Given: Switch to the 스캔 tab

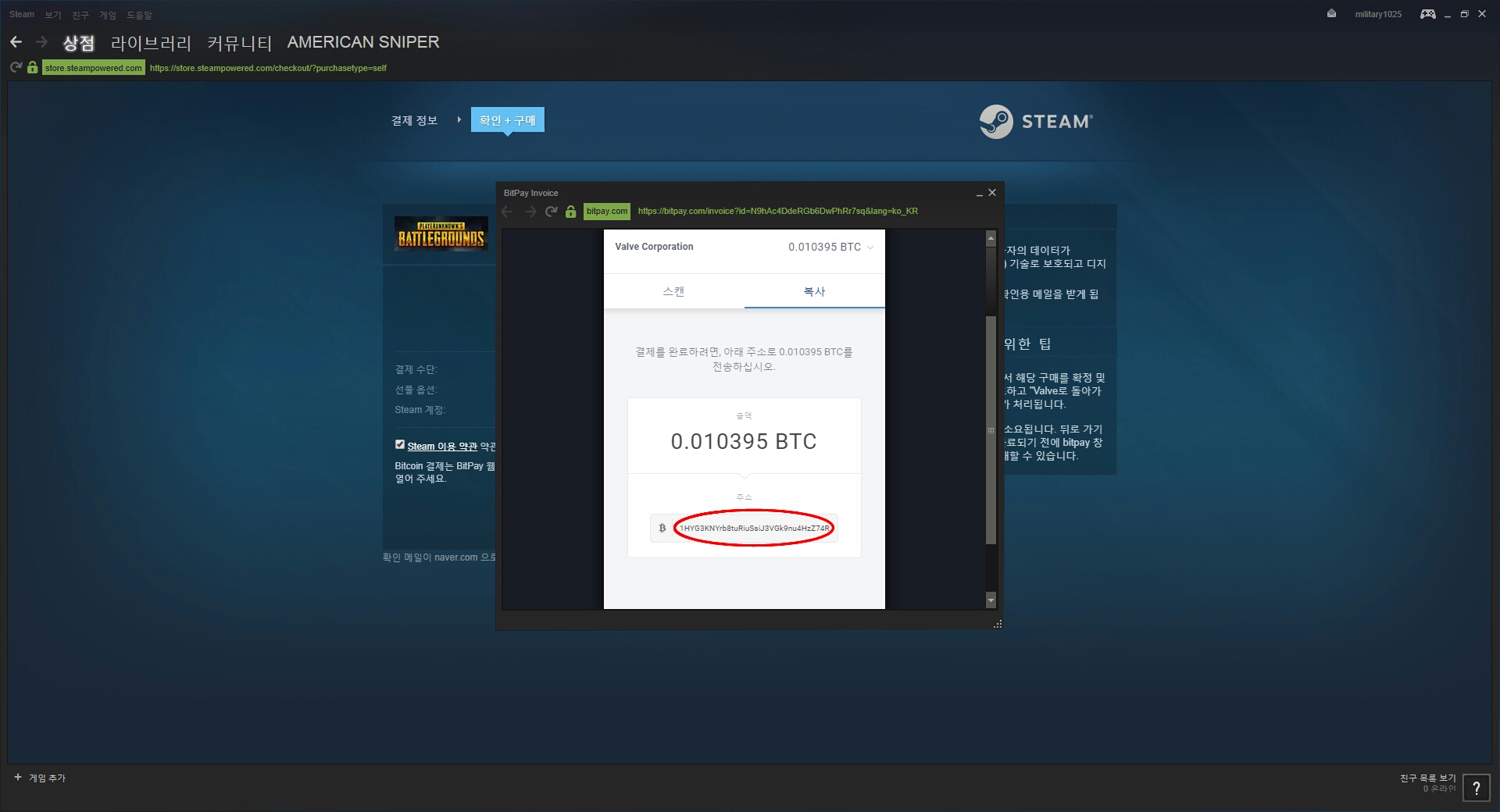Looking at the screenshot, I should click(673, 291).
